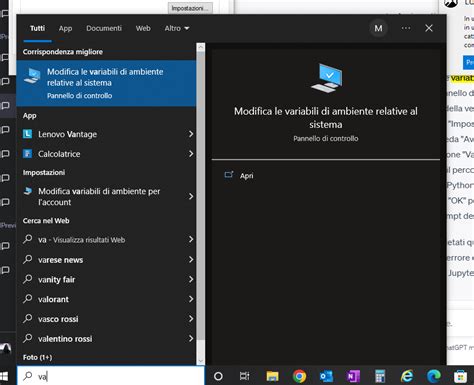
Task: Select 'varese news' web suggestion
Action: tap(106, 259)
